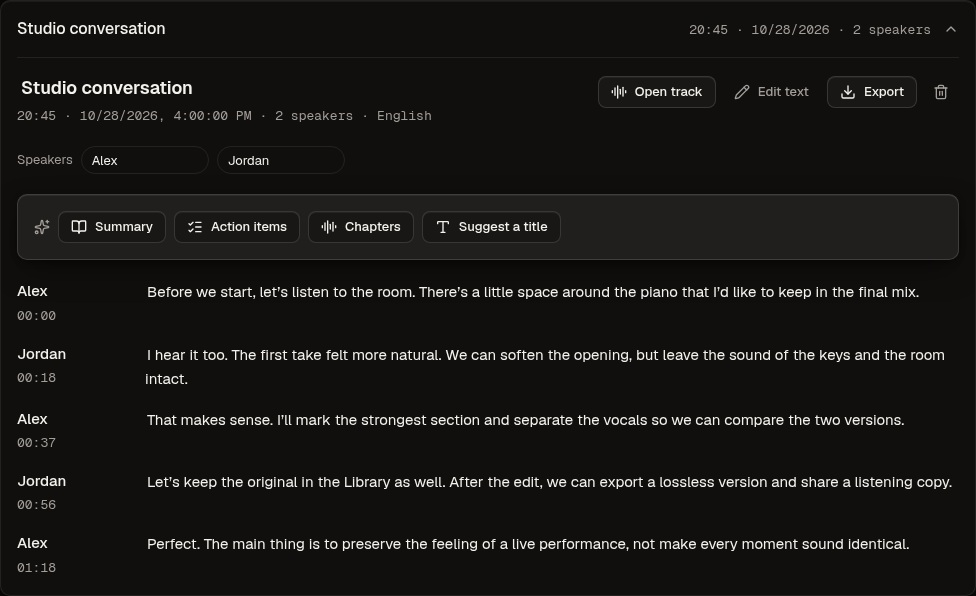Export the transcript
Image resolution: width=976 pixels, height=596 pixels.
871,92
